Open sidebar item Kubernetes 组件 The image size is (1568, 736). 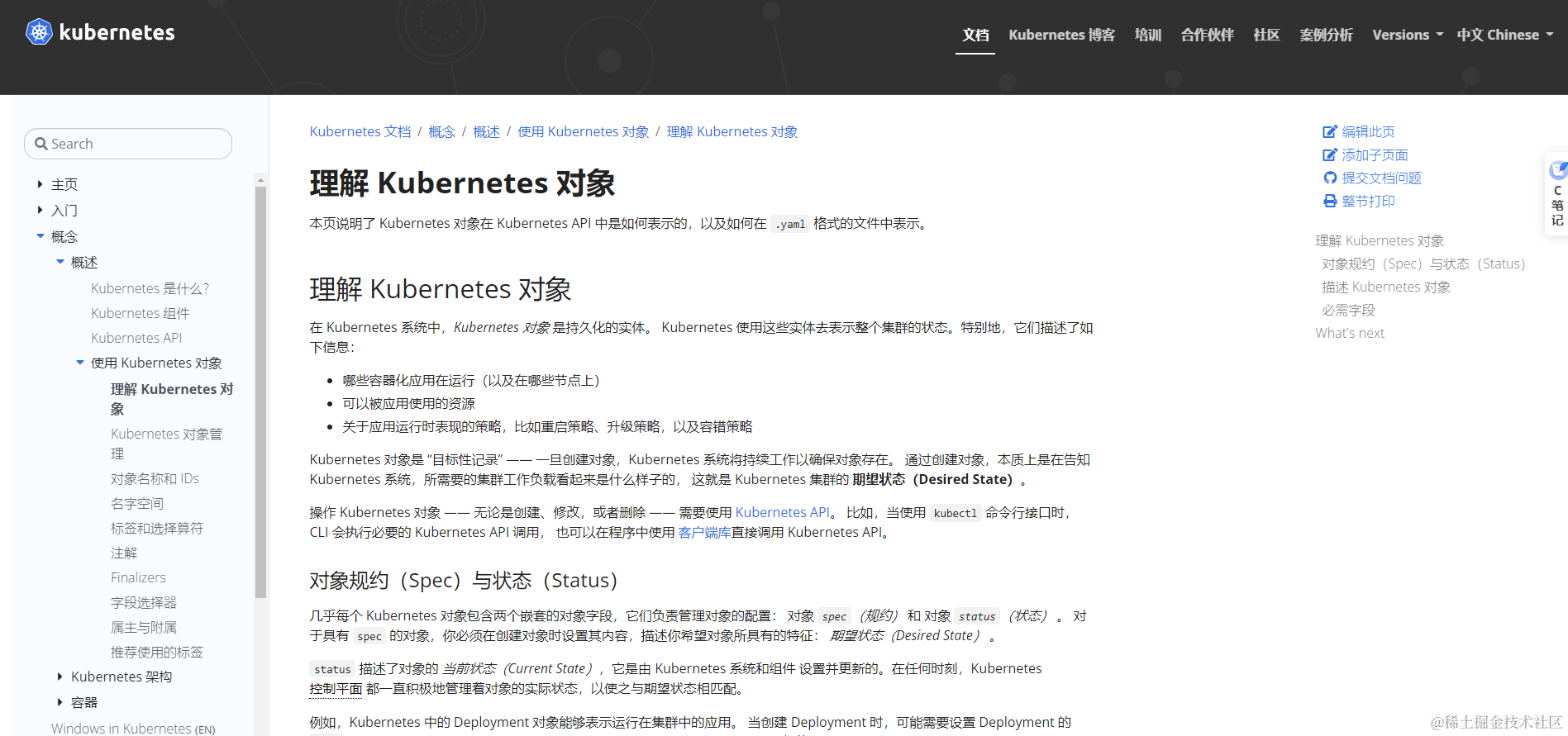(141, 313)
